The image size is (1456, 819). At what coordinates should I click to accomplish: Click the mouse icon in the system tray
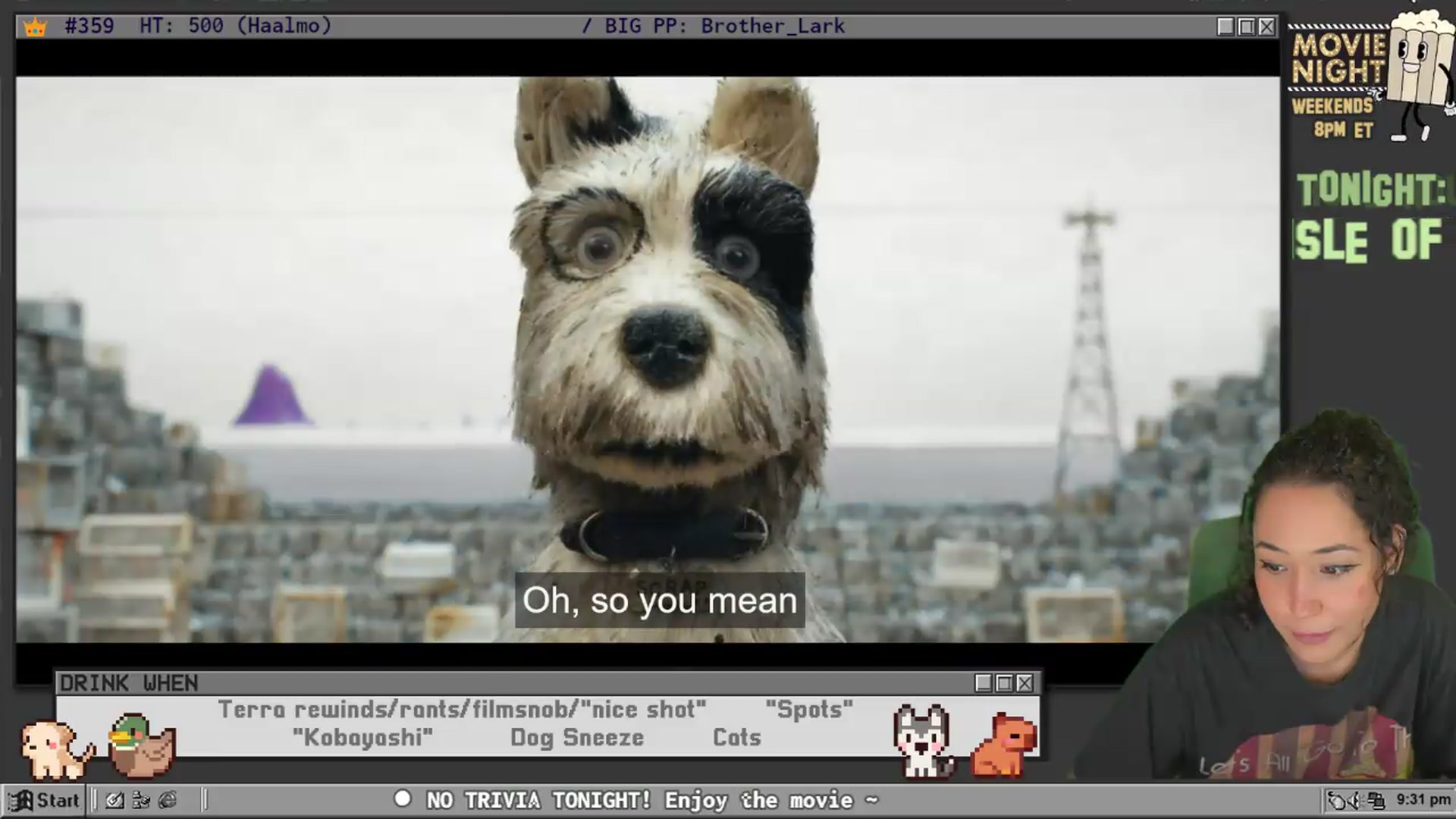tap(1338, 800)
